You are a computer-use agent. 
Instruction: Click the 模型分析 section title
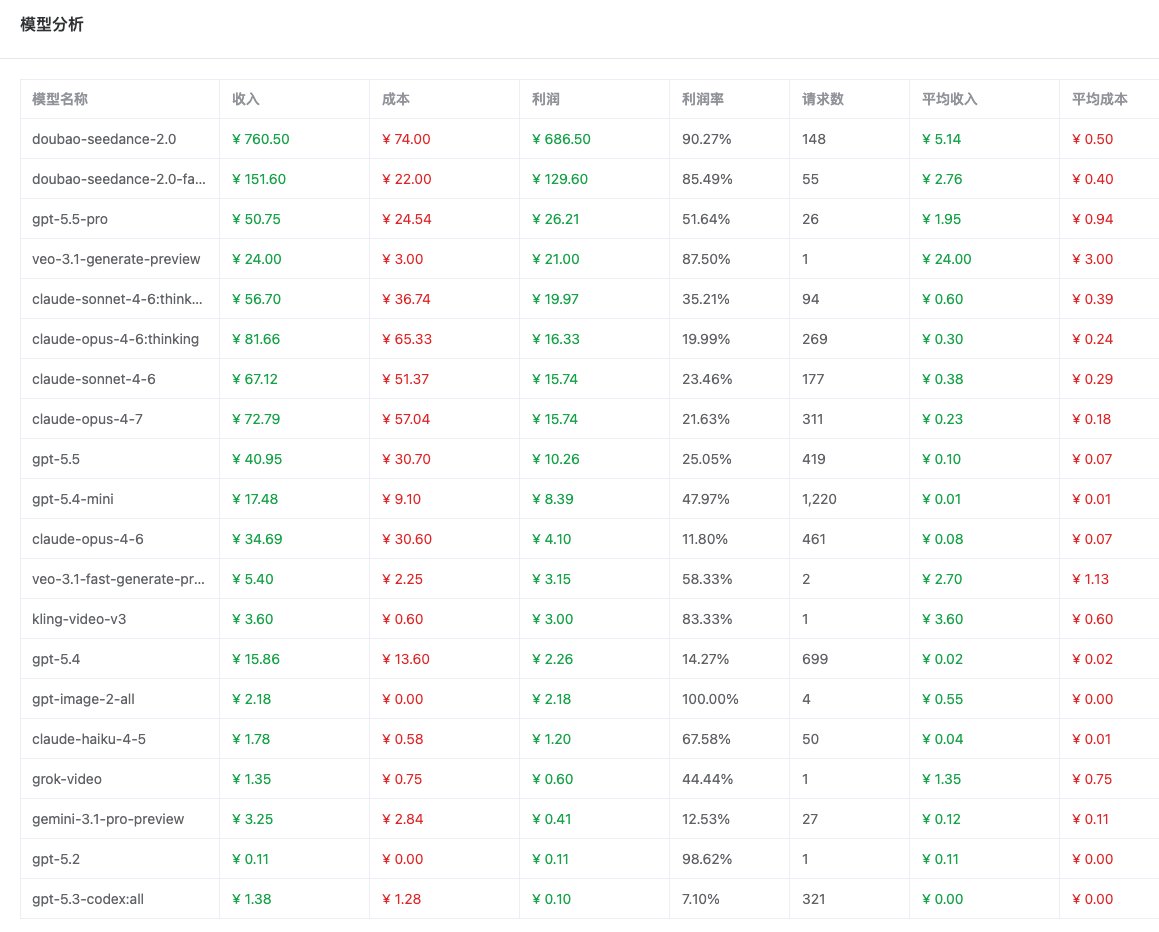(x=52, y=24)
